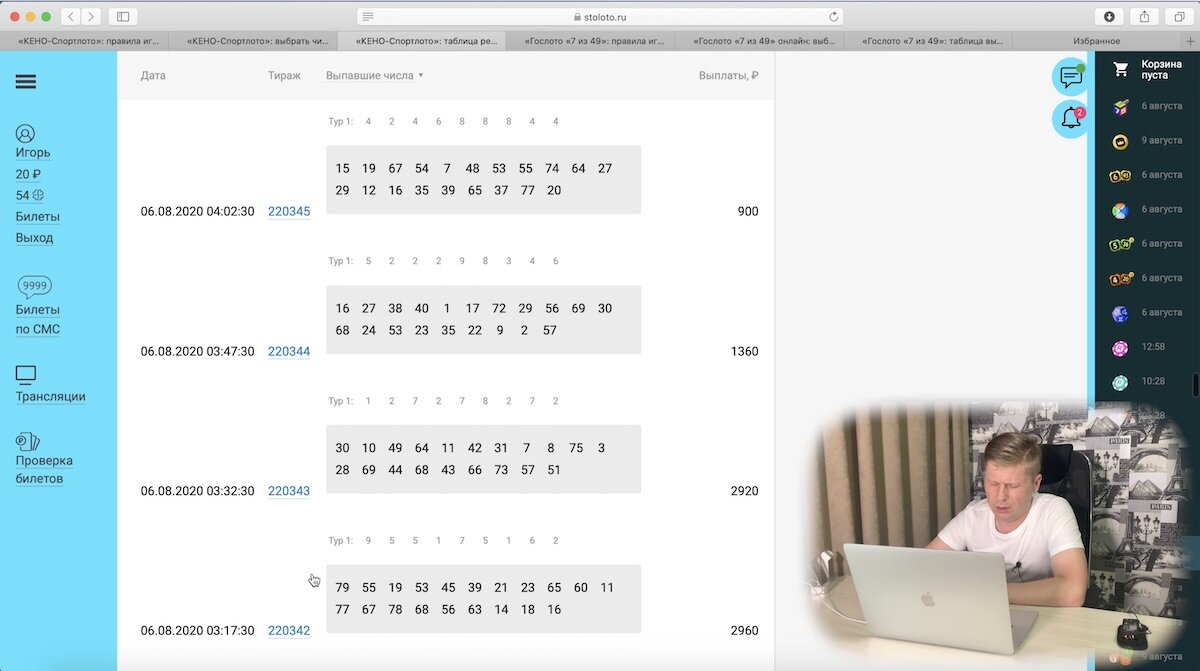This screenshot has height=671, width=1200.
Task: Open the Билеты link under profile
Action: coord(37,217)
